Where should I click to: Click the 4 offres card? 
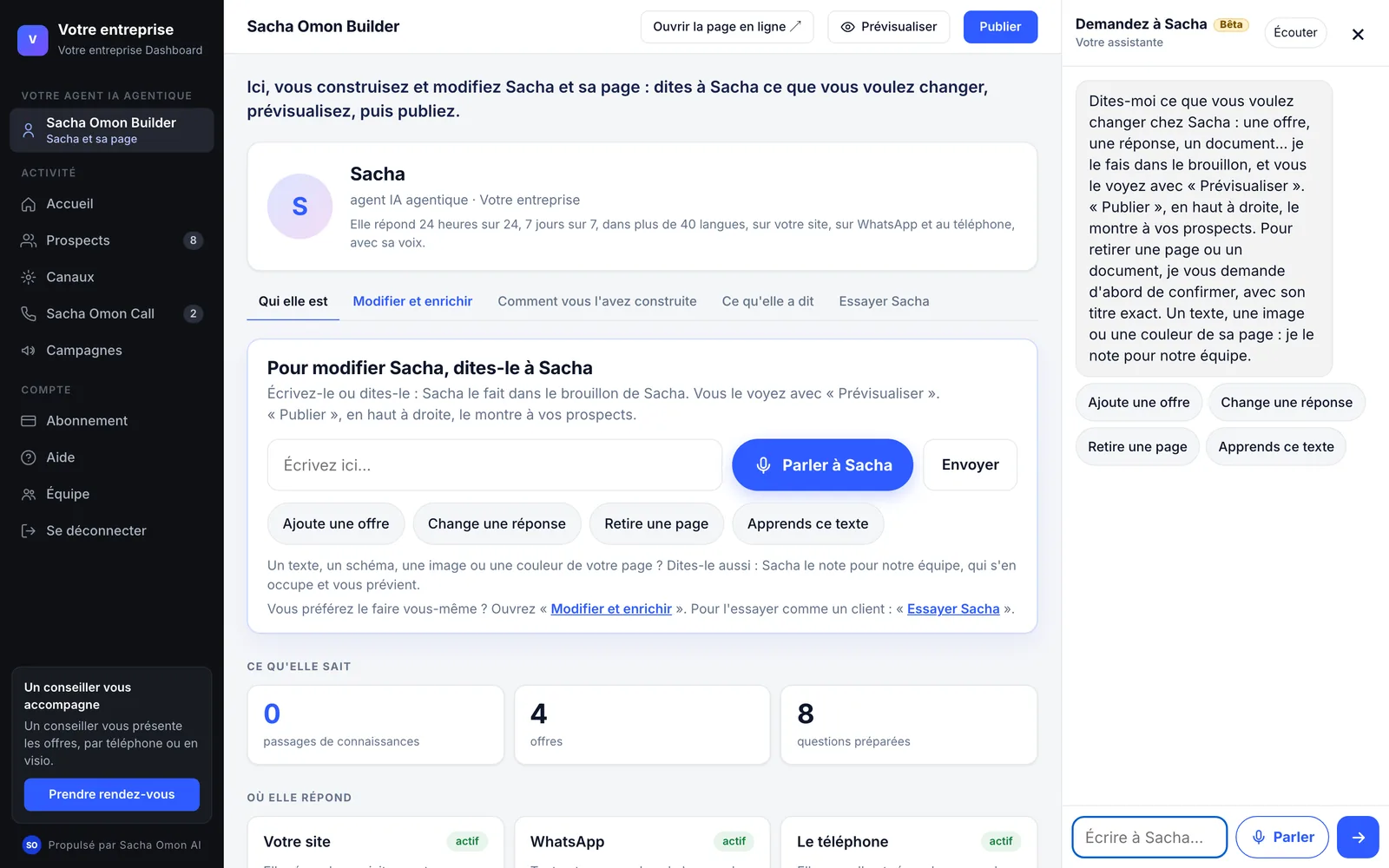click(642, 725)
